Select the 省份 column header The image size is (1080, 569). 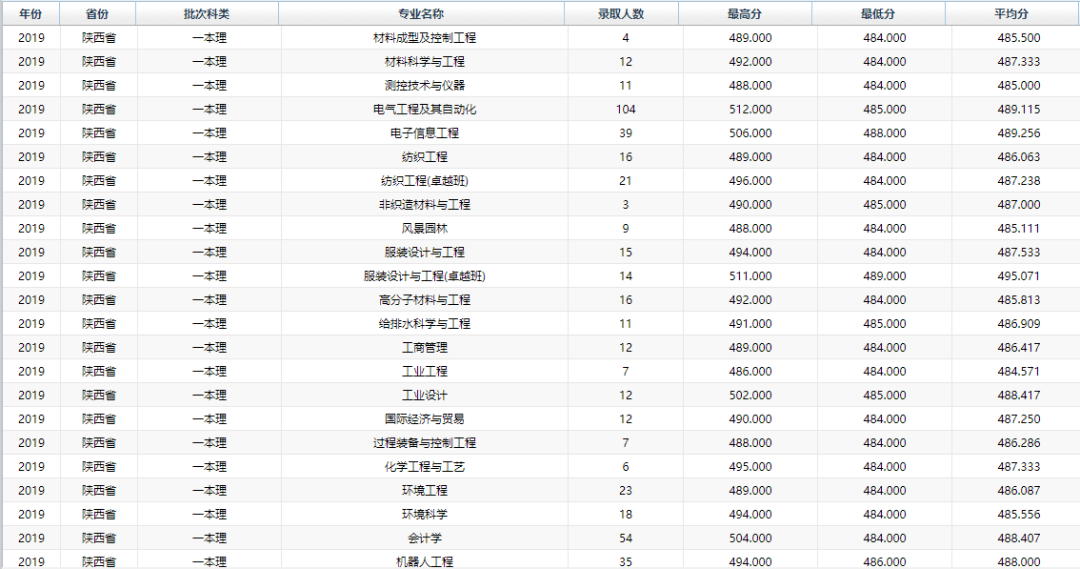click(x=97, y=14)
